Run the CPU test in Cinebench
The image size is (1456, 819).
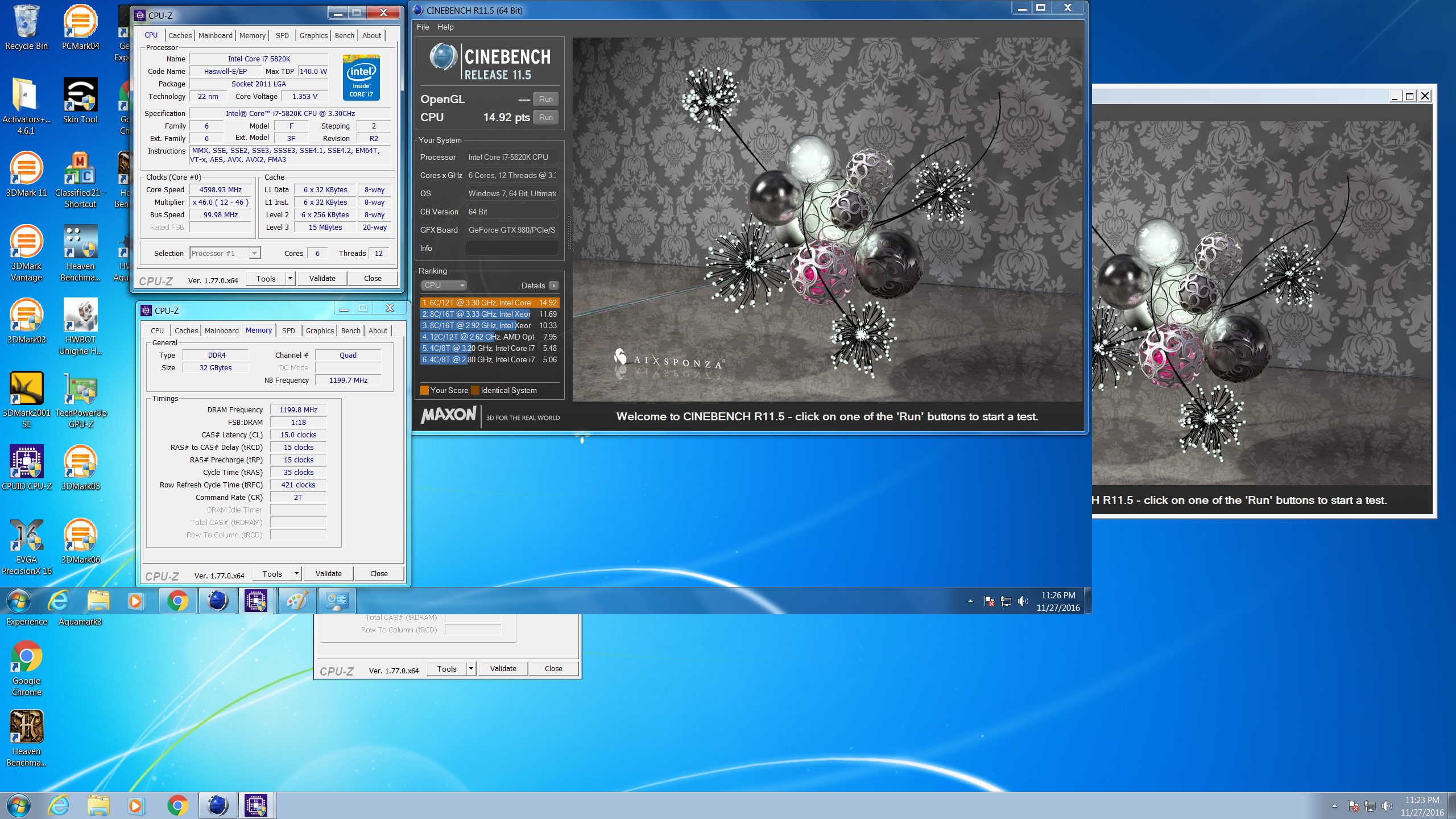coord(545,117)
